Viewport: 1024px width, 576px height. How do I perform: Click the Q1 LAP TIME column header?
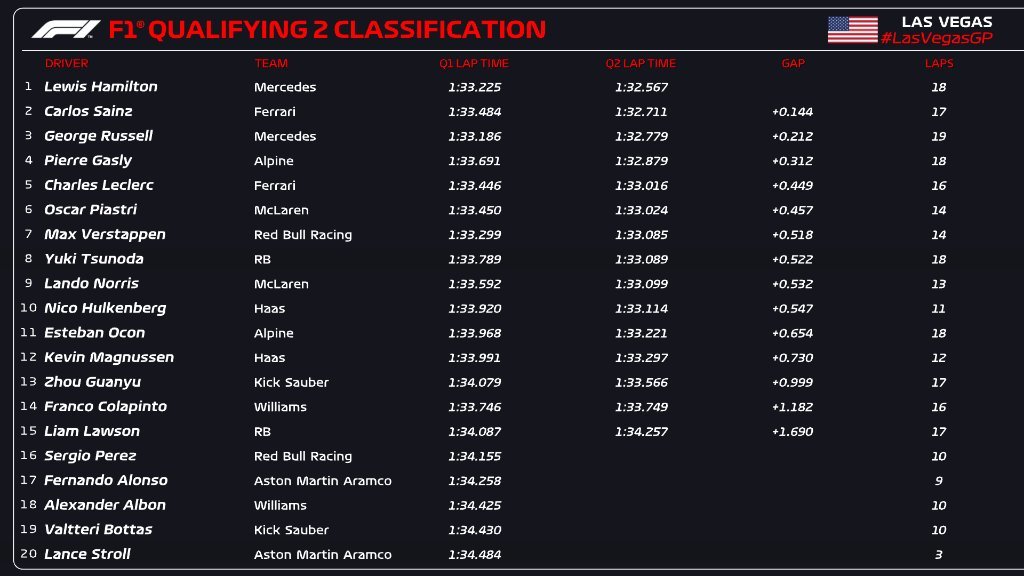coord(474,63)
